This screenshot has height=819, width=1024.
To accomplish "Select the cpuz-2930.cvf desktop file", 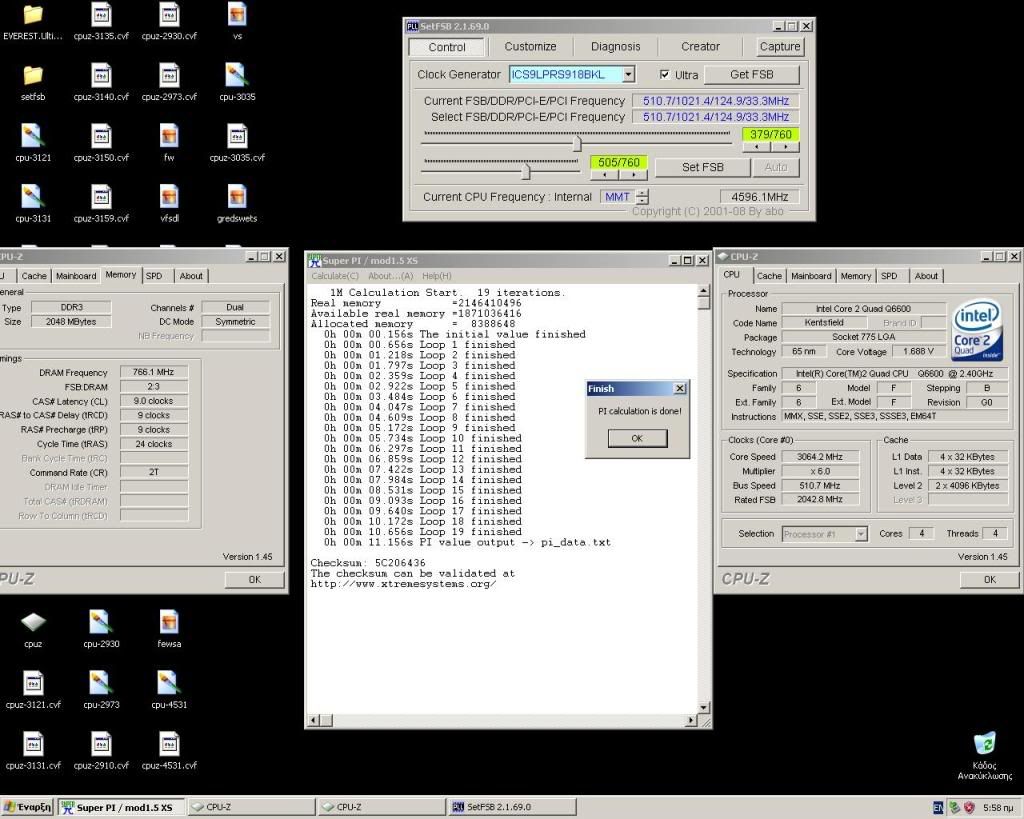I will pos(169,14).
